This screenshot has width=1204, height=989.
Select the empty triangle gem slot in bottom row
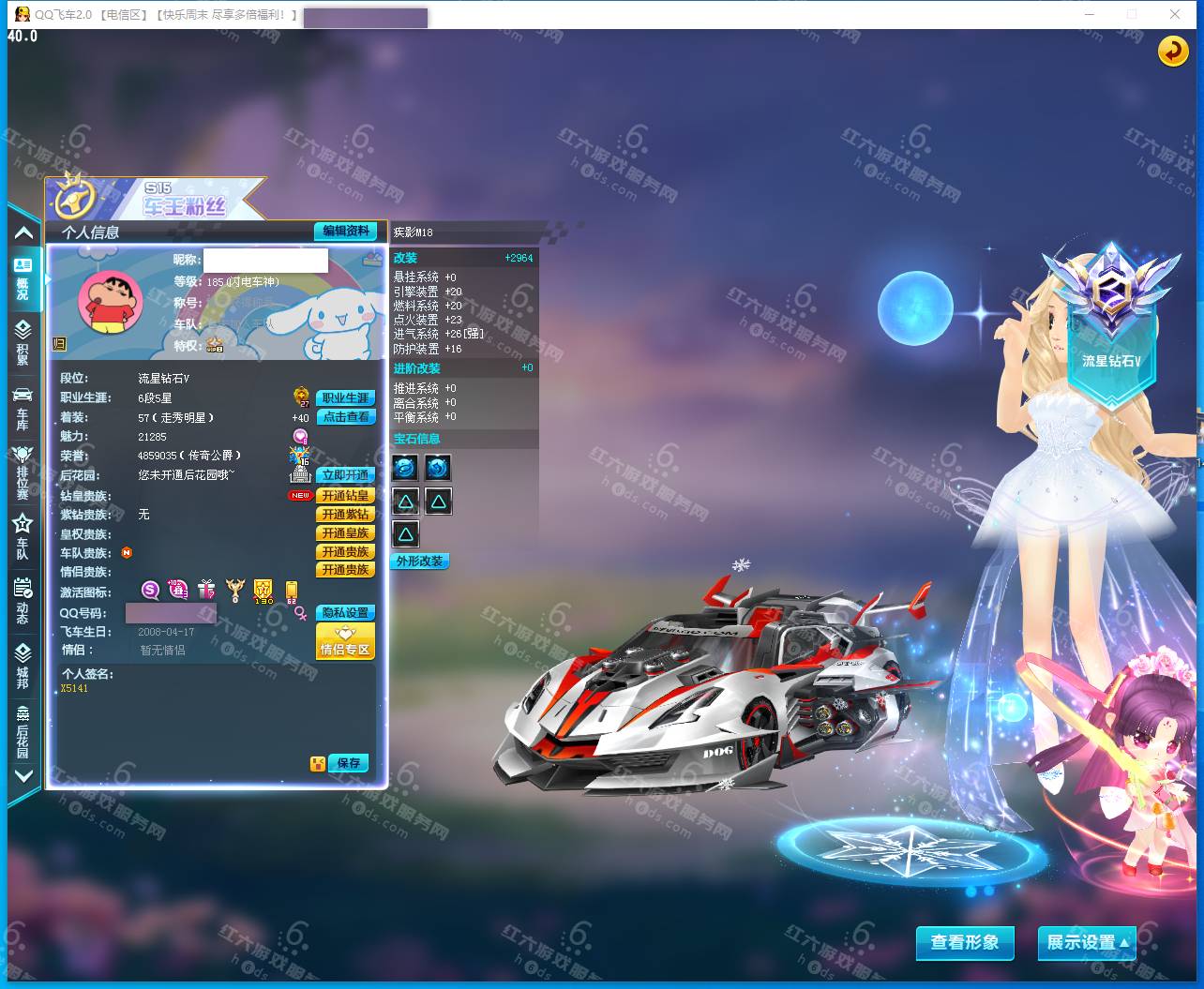405,534
